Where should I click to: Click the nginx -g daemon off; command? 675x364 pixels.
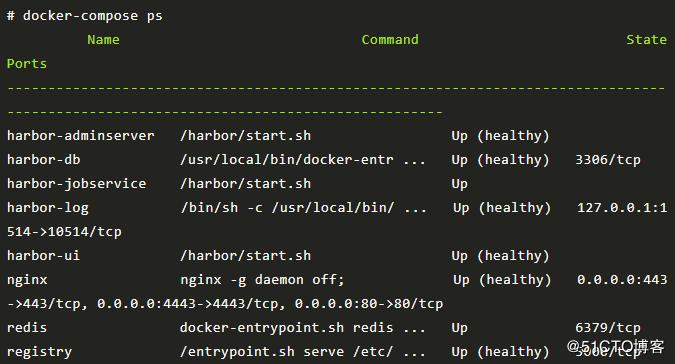point(262,280)
